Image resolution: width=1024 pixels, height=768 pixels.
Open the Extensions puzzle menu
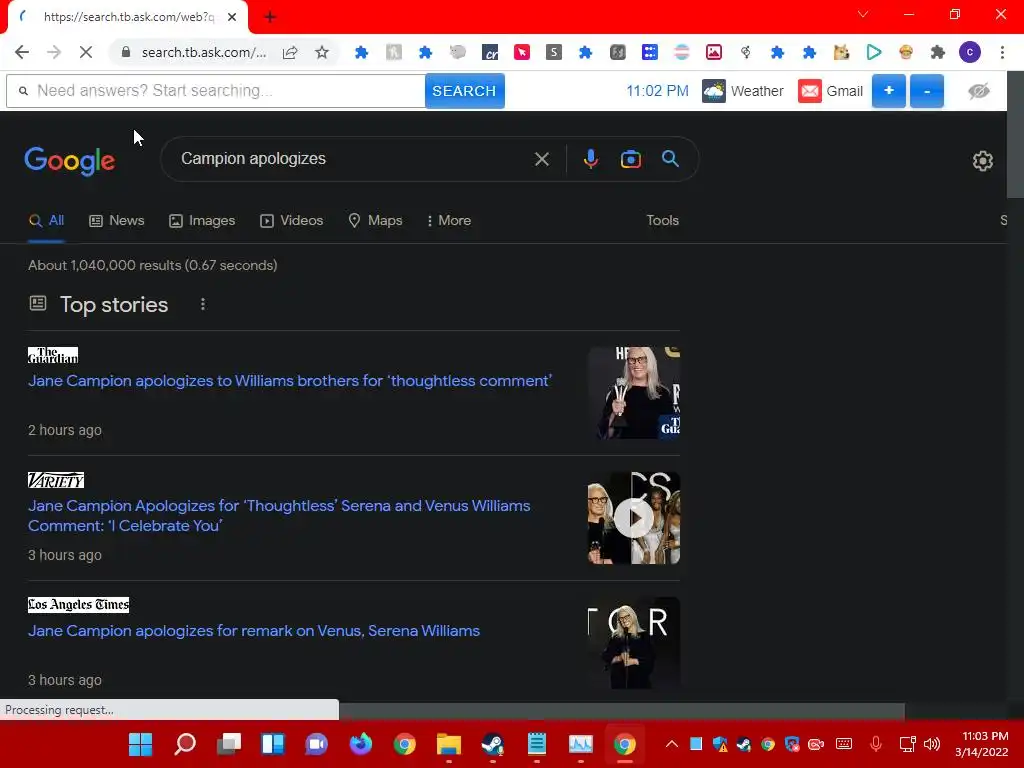[x=938, y=52]
